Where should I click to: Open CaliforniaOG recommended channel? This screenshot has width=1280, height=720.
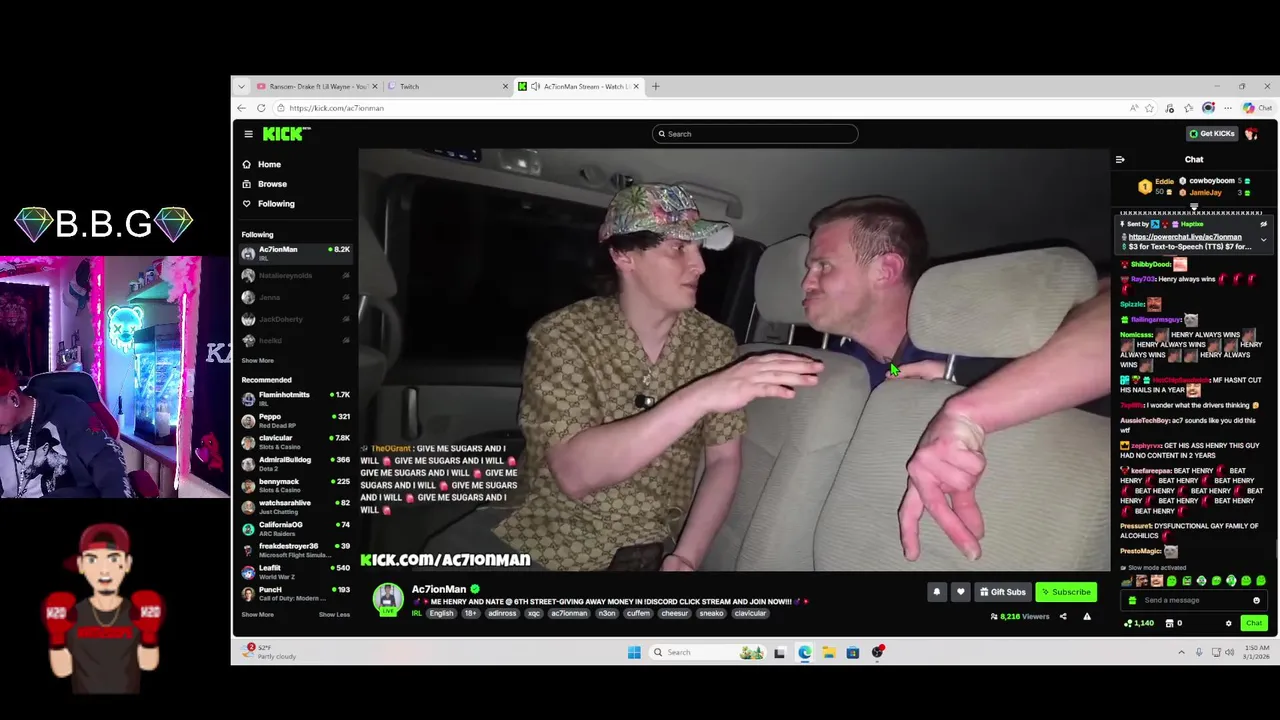click(296, 528)
